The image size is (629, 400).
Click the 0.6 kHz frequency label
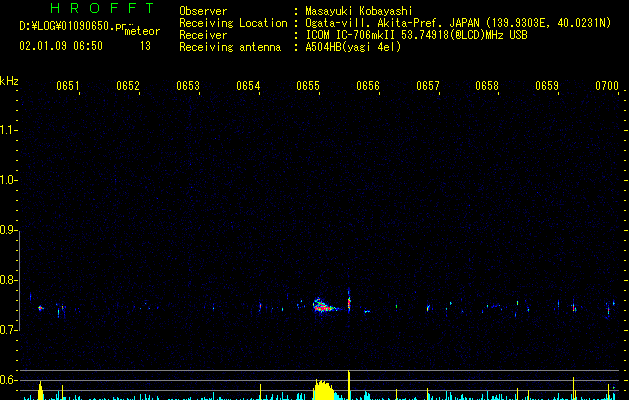click(8, 380)
